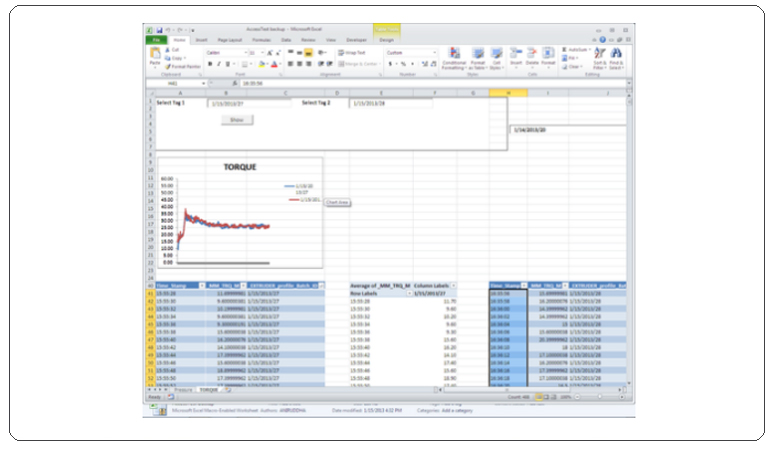Viewport: 770px width, 450px height.
Task: Toggle Center horizontal alignment
Action: 299,64
